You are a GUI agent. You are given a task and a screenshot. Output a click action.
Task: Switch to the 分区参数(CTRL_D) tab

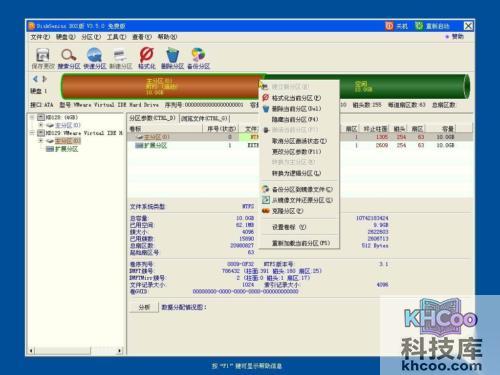pos(152,118)
